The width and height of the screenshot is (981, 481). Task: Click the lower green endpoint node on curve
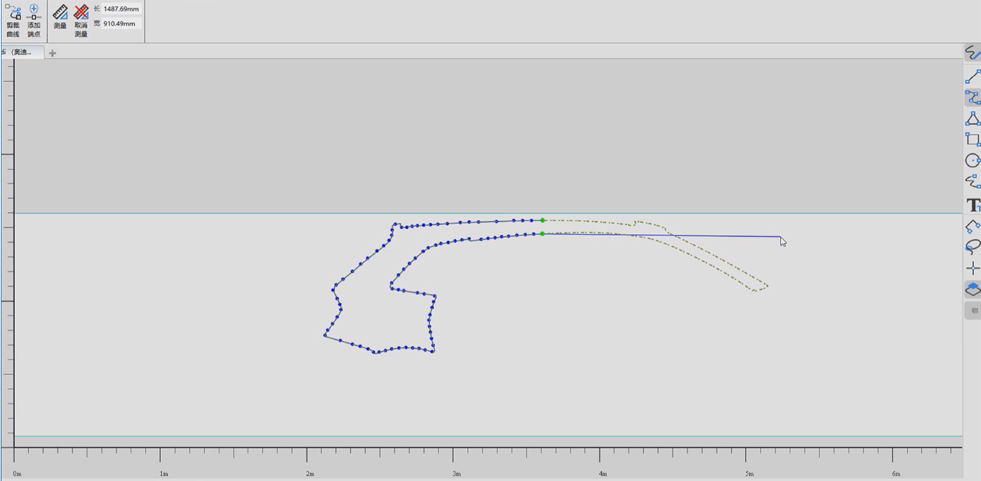click(542, 234)
